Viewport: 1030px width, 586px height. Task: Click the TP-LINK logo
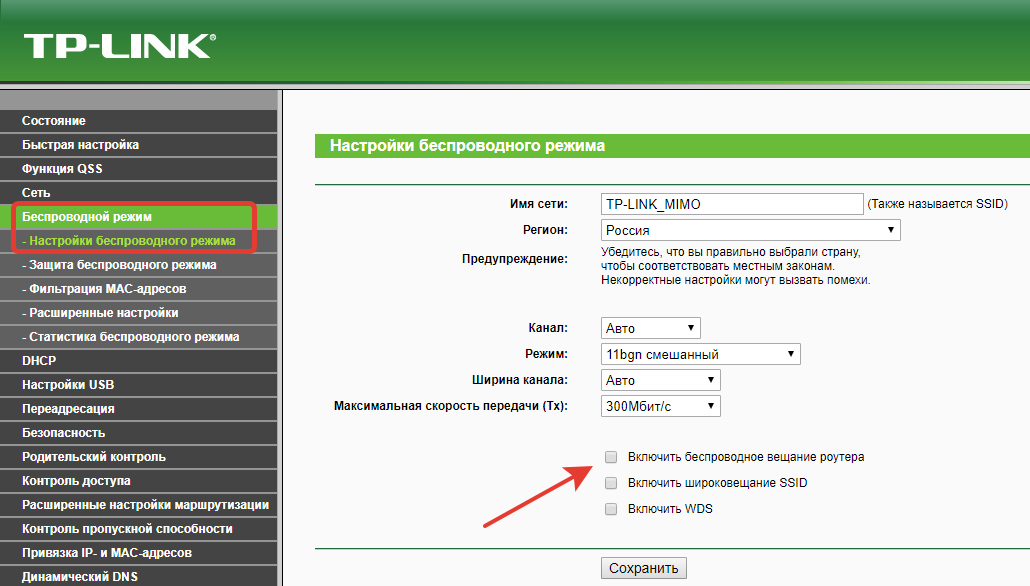point(119,45)
